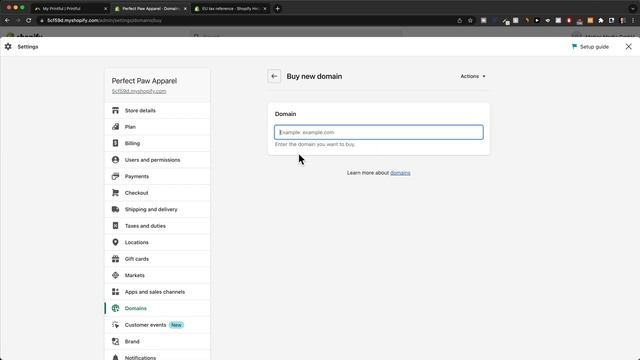Focus the Domain input field
This screenshot has width=640, height=360.
click(x=379, y=132)
